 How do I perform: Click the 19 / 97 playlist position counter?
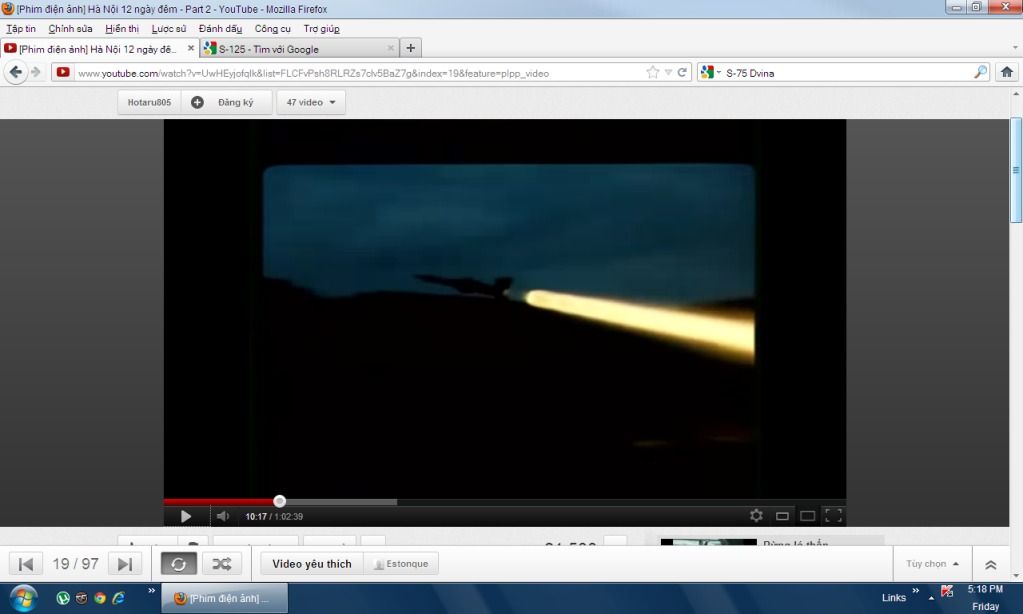coord(76,564)
